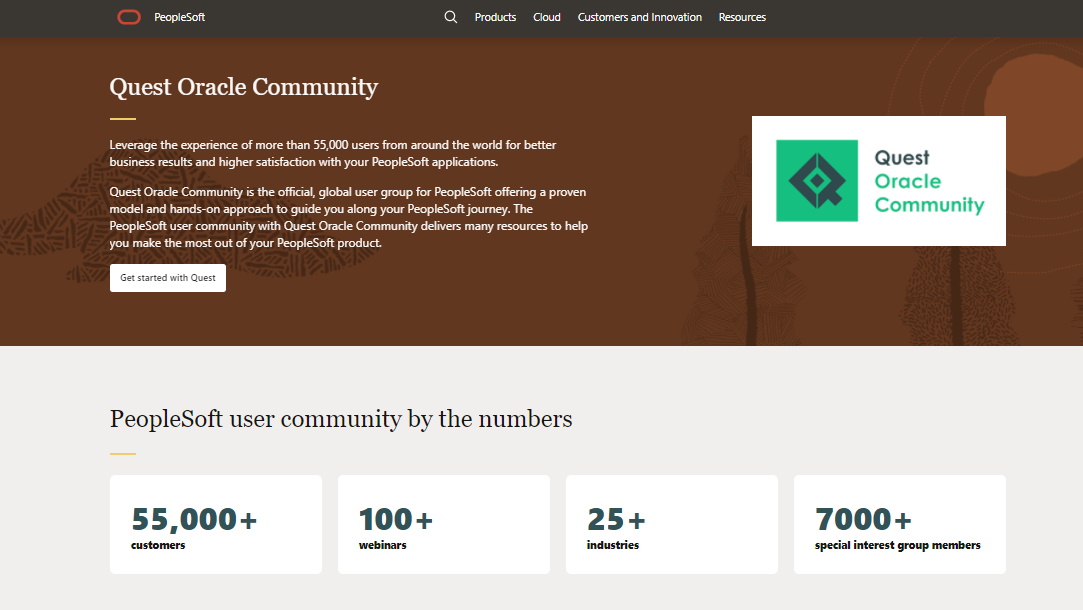
Task: Expand the Resources menu
Action: (742, 17)
